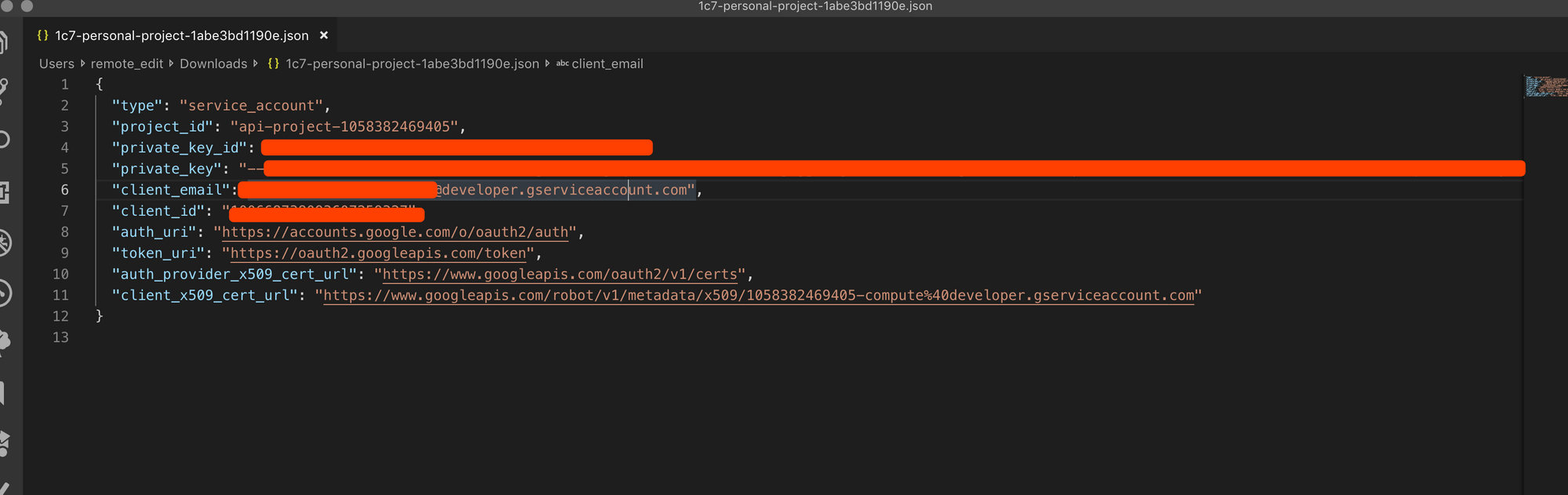This screenshot has height=495, width=1568.
Task: Open the Debug bug icon in activity bar
Action: [x=4, y=242]
